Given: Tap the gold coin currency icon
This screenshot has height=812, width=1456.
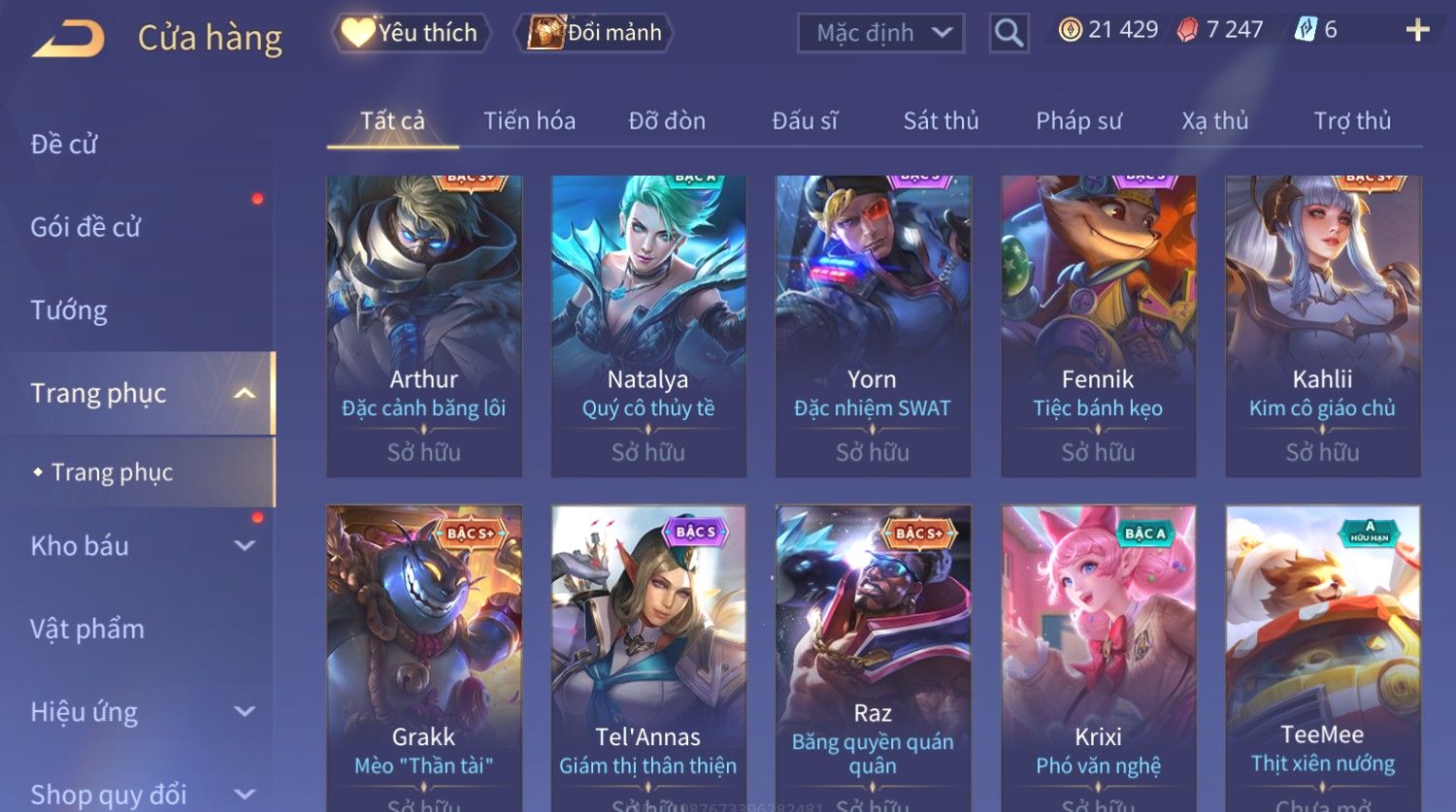Looking at the screenshot, I should [x=1070, y=30].
